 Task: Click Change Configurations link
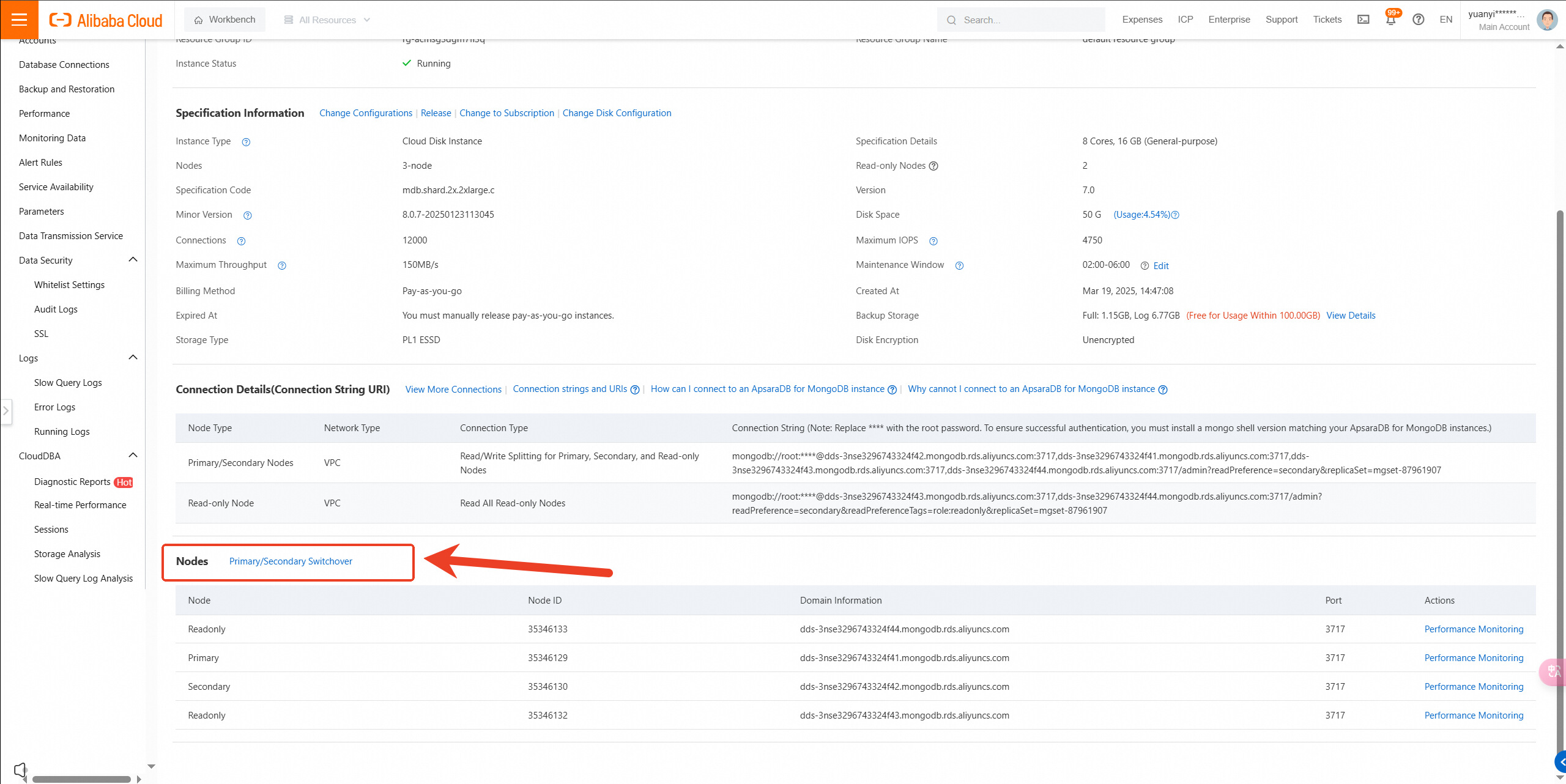pos(366,113)
